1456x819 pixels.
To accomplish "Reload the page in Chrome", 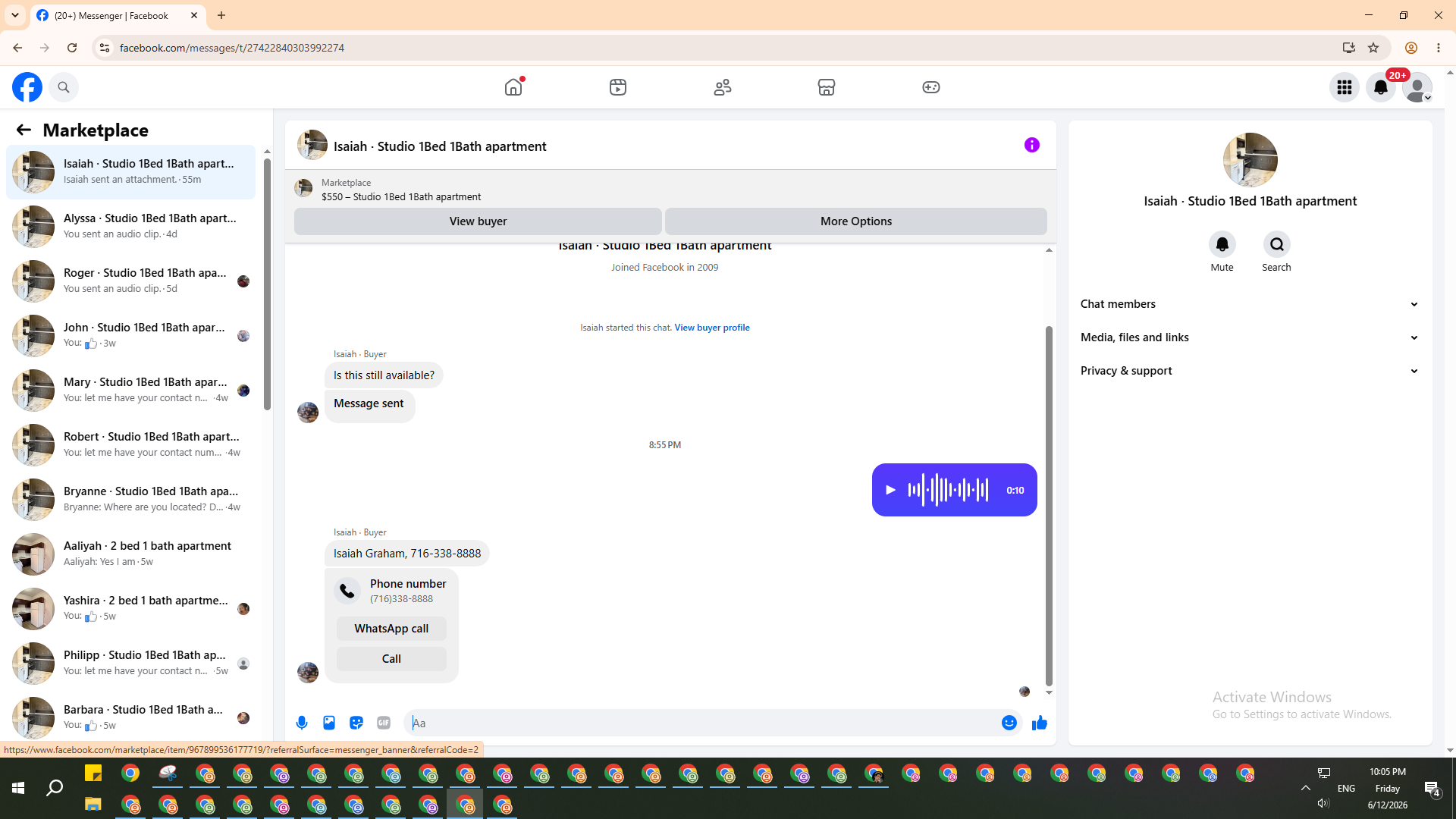I will pos(72,48).
